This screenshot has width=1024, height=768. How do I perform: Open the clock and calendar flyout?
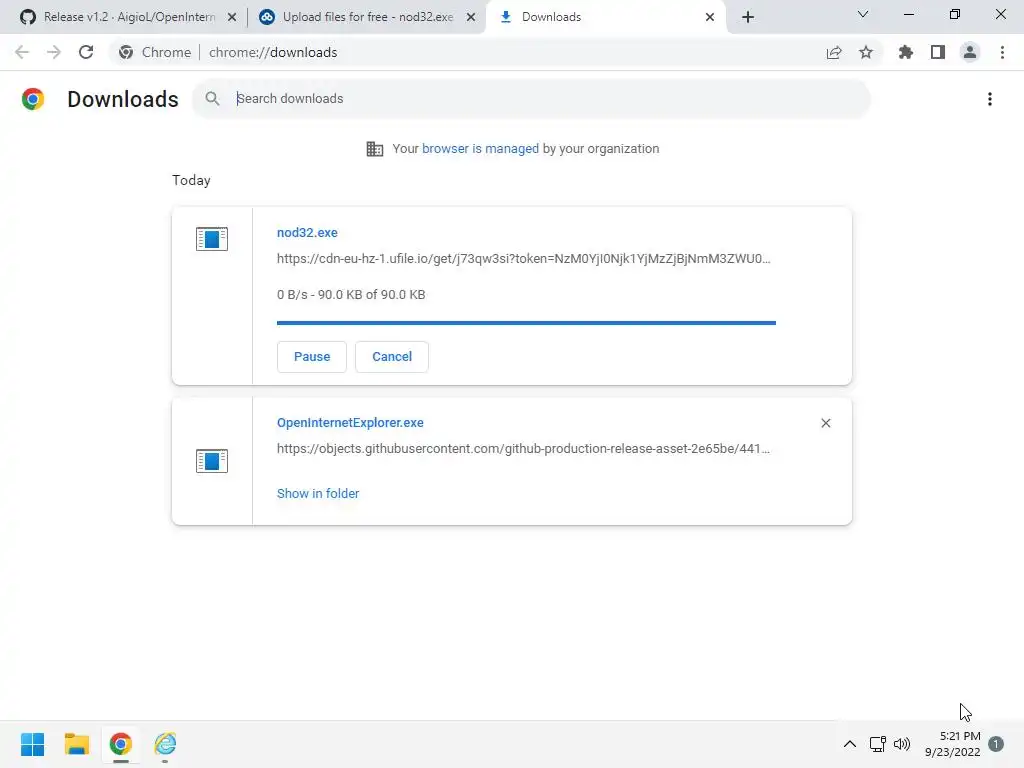952,744
